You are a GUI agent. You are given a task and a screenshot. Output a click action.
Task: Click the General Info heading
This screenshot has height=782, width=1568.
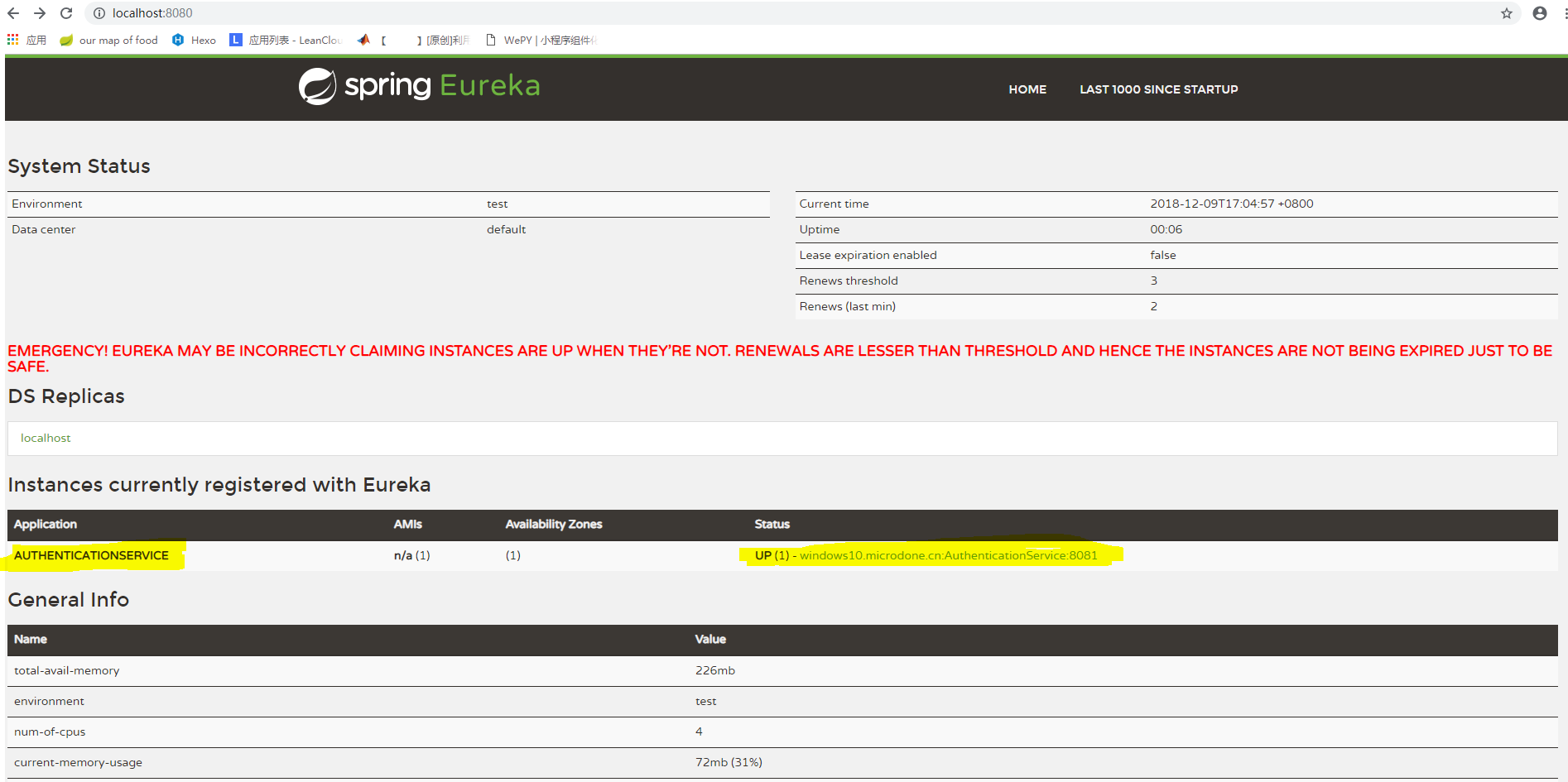(69, 600)
